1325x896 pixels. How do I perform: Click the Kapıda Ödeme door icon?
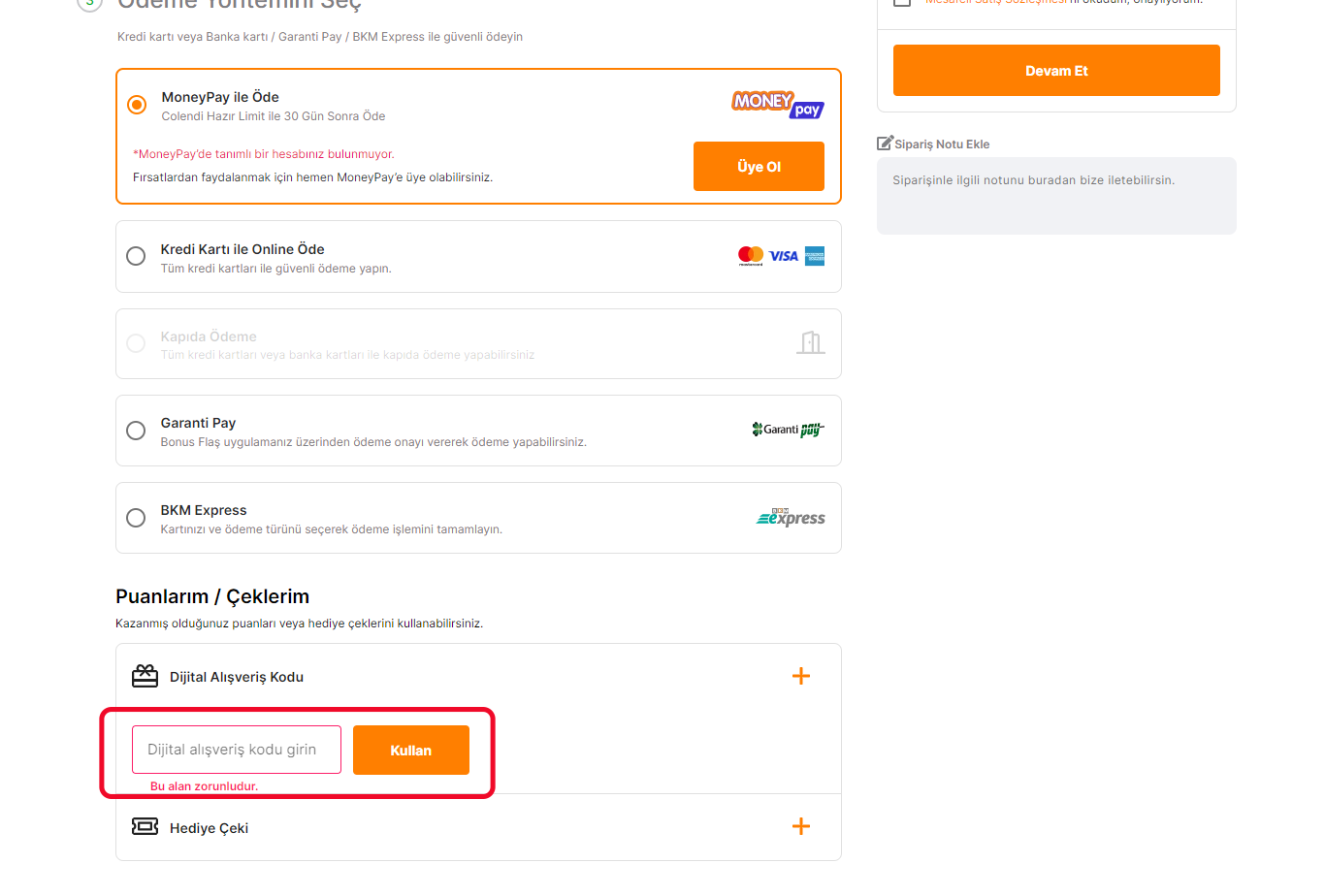tap(811, 342)
